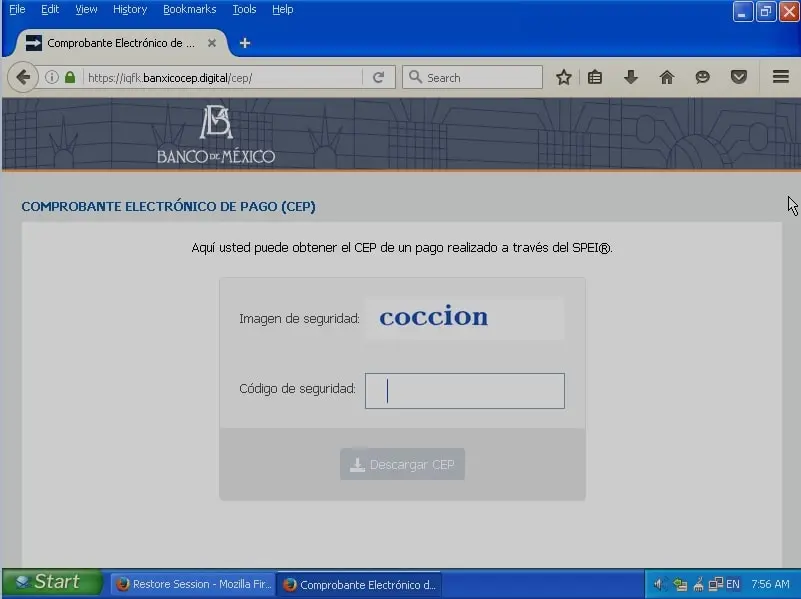Click the volume speaker tray icon
801x599 pixels.
click(659, 584)
